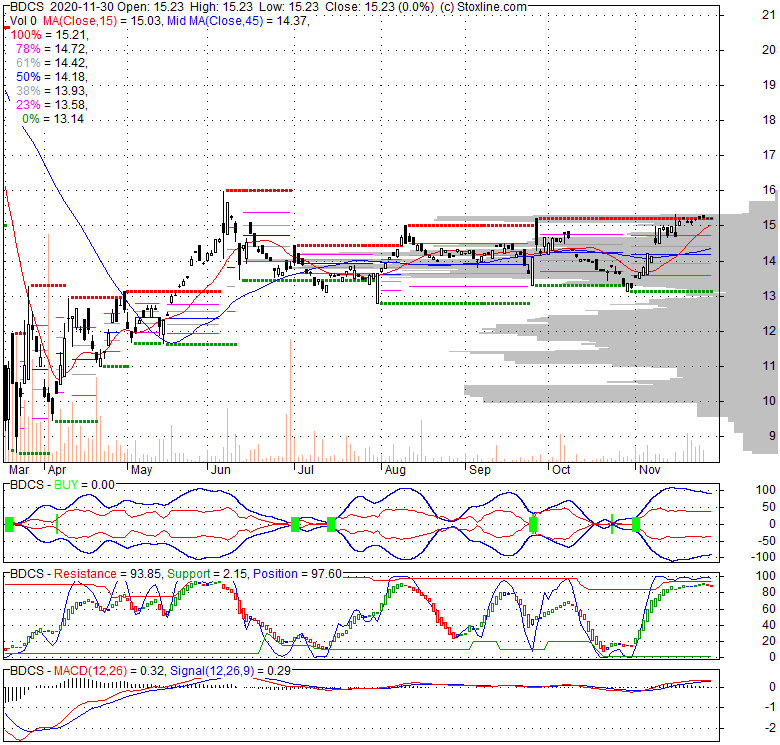Select the 2020-11-30 date in the header
This screenshot has width=780, height=745.
[83, 7]
